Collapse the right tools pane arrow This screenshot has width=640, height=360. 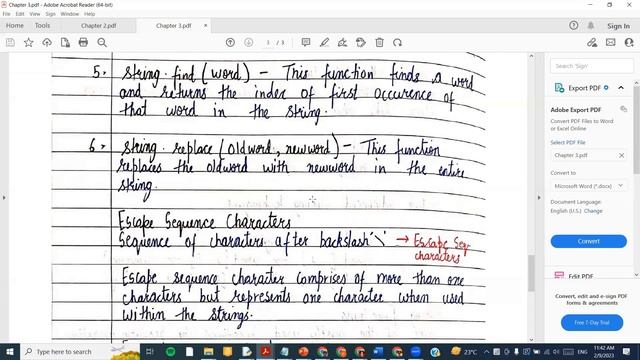click(x=539, y=198)
